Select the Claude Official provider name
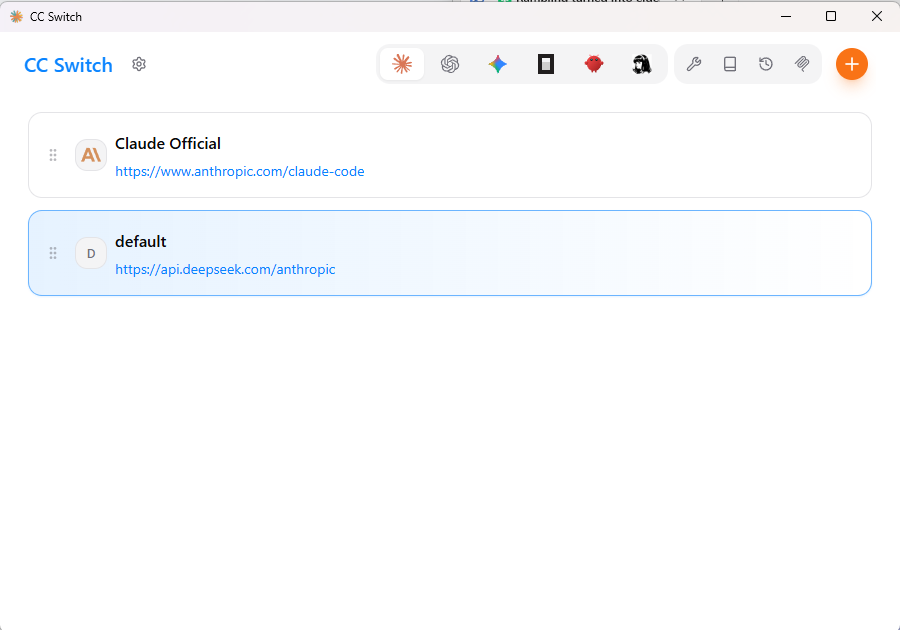 pos(168,143)
